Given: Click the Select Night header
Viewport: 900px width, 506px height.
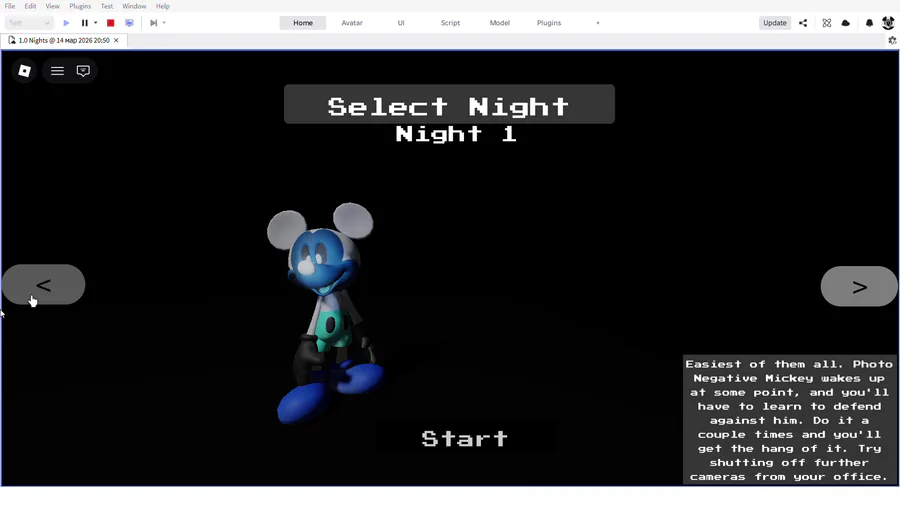Looking at the screenshot, I should tap(449, 104).
